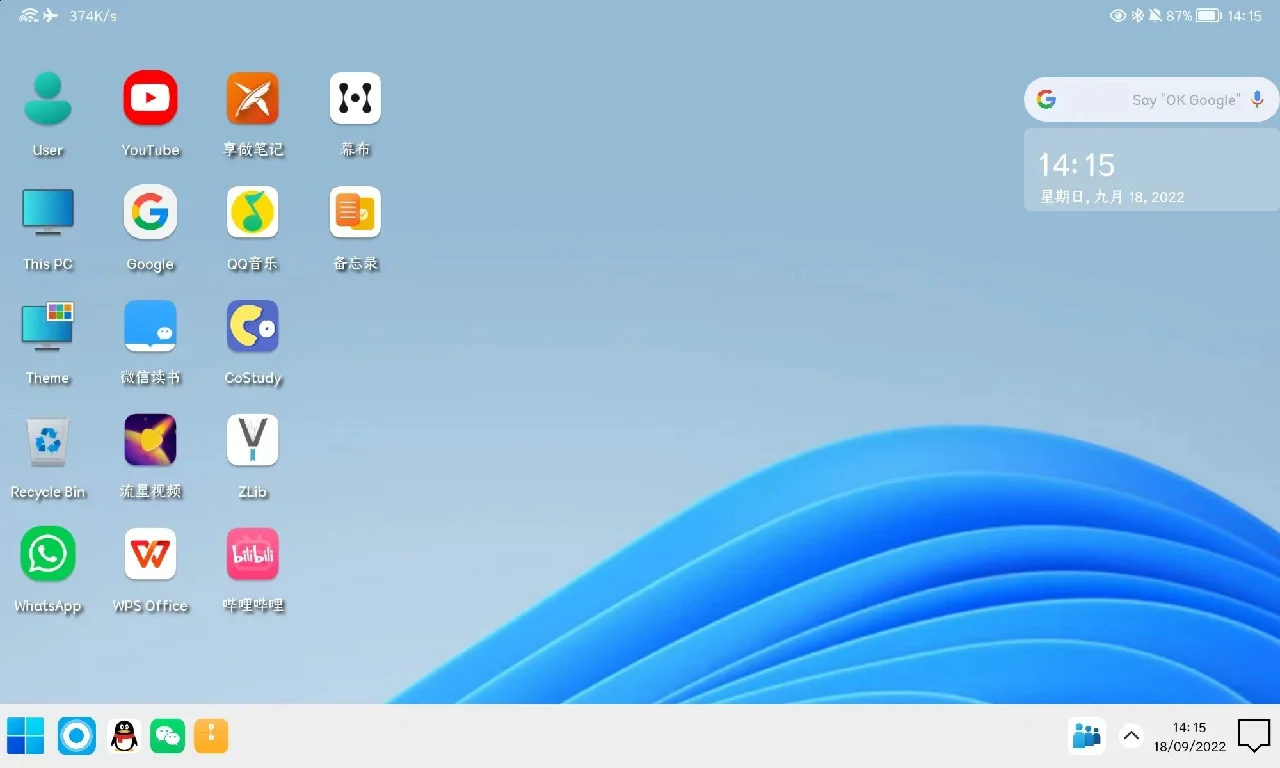Open WeChat in the taskbar
The height and width of the screenshot is (768, 1280).
[168, 736]
